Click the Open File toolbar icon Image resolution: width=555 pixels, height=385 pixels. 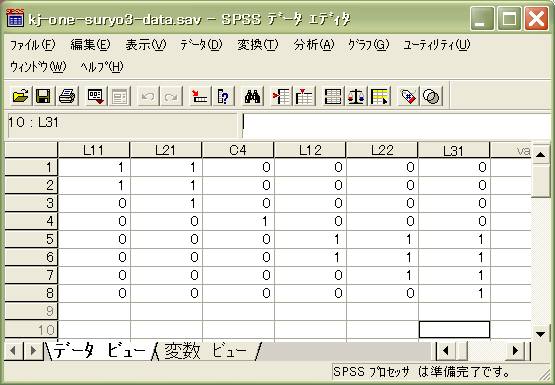pos(21,96)
